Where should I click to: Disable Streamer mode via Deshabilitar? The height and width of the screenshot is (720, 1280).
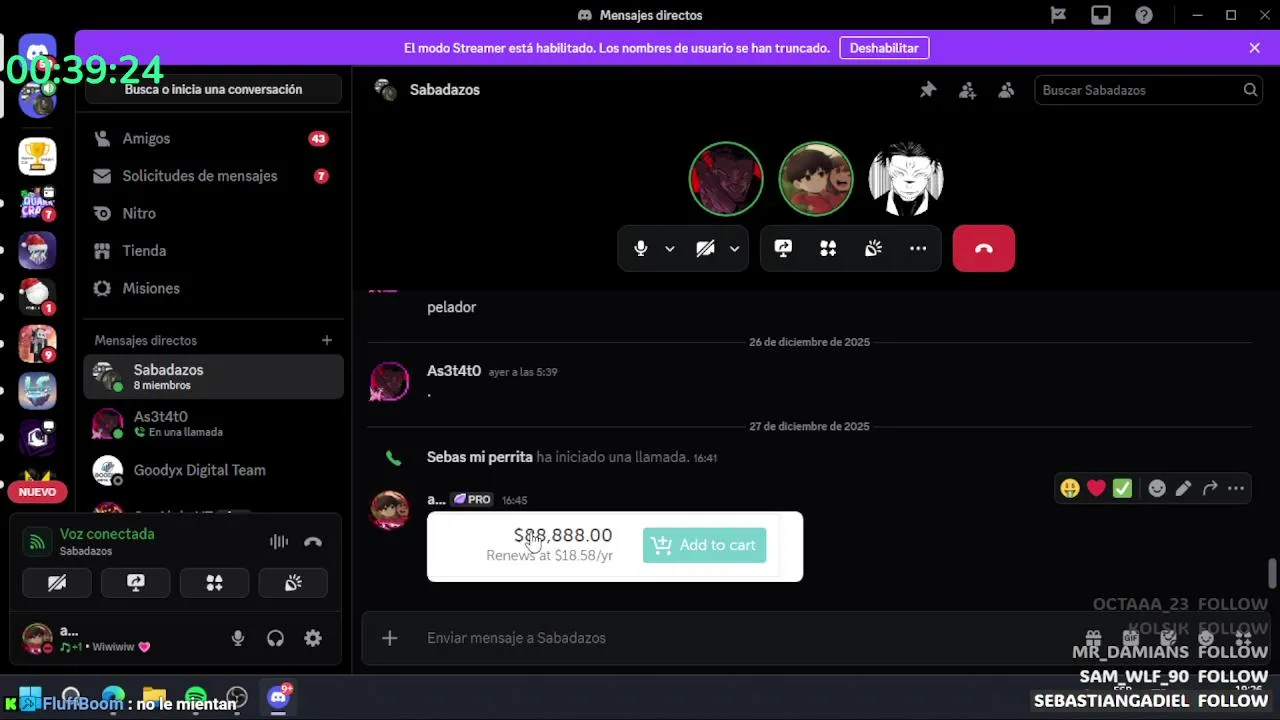(884, 48)
